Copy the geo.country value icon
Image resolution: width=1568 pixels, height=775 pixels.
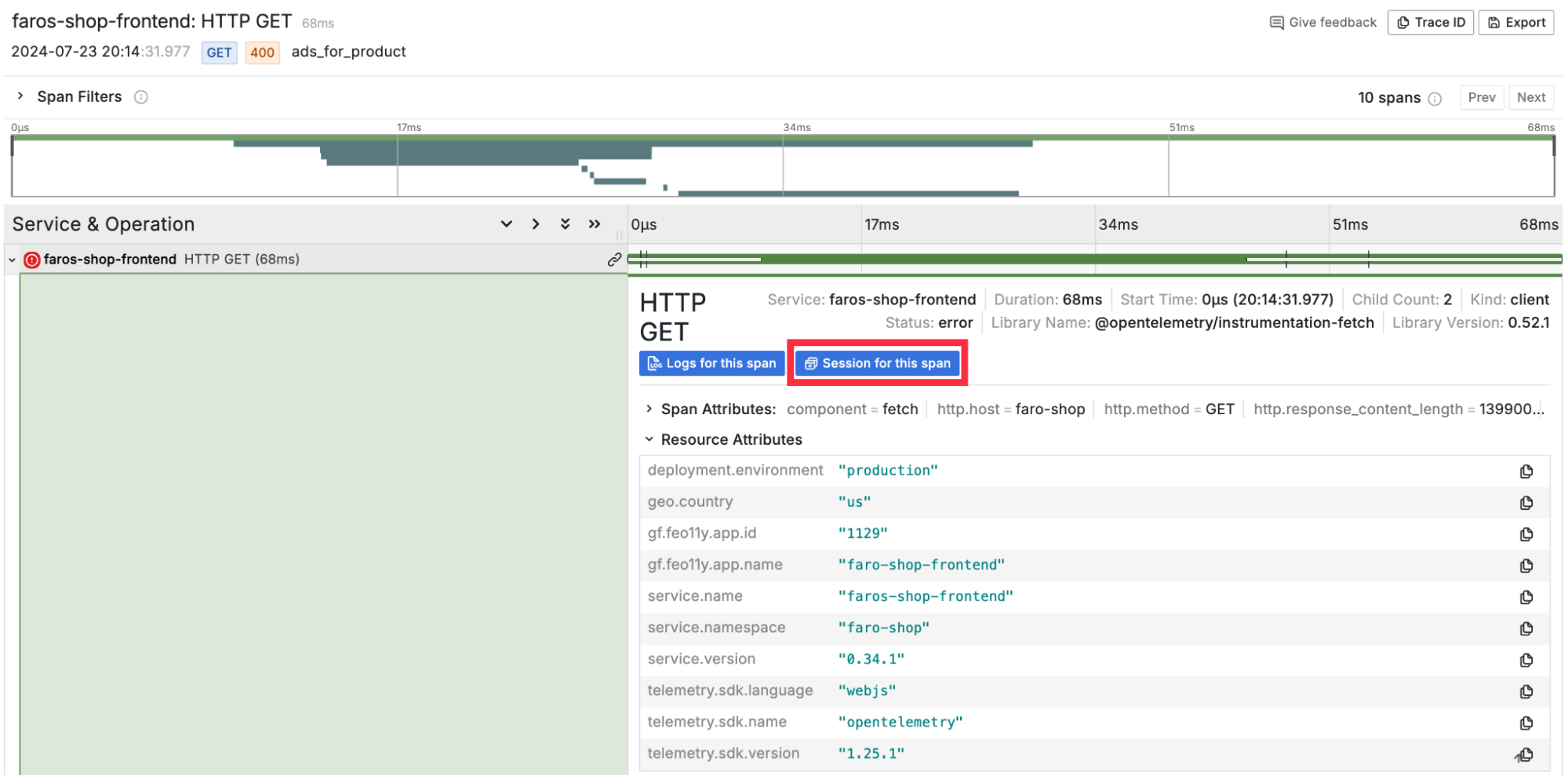tap(1526, 503)
